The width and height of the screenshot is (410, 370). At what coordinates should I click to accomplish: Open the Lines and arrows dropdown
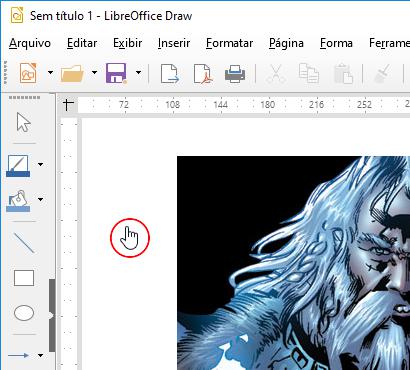click(x=41, y=355)
